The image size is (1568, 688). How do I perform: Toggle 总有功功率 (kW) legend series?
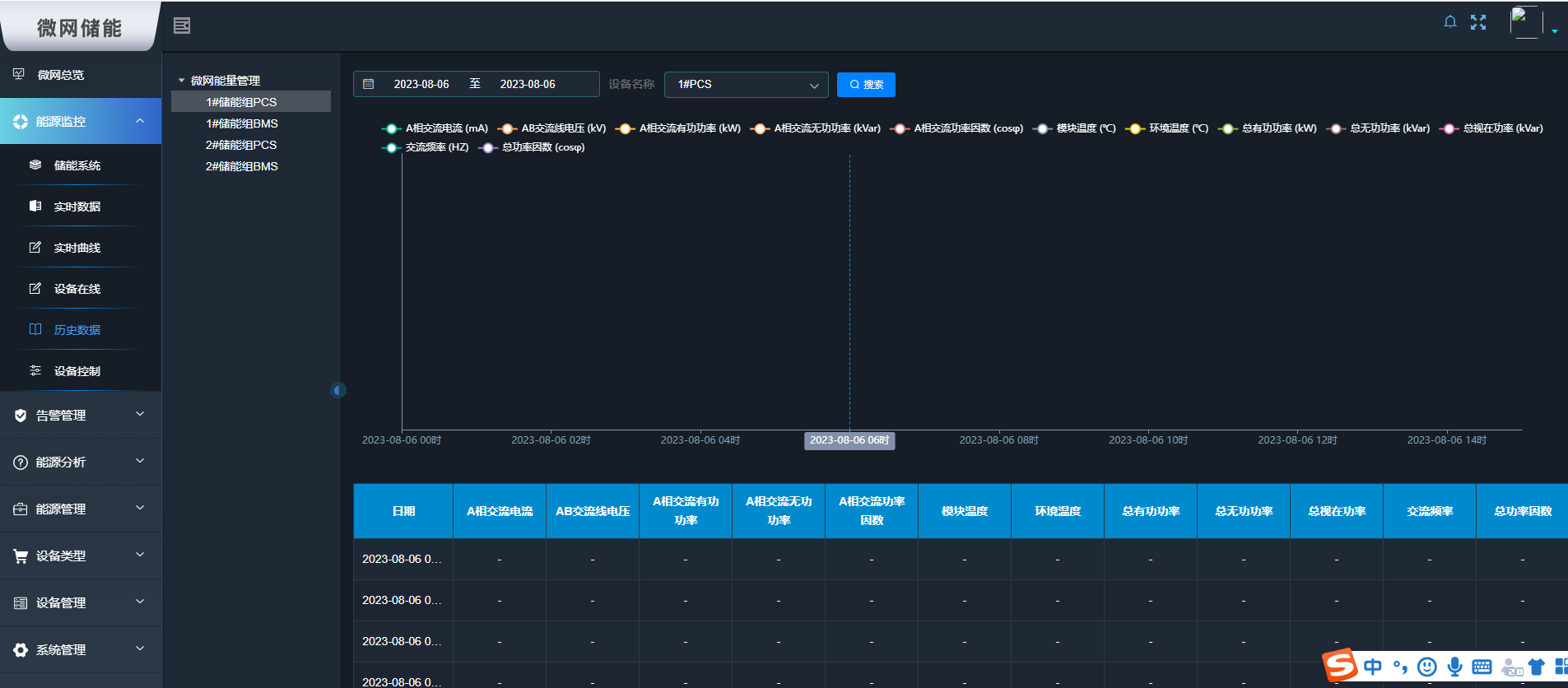tap(1268, 128)
